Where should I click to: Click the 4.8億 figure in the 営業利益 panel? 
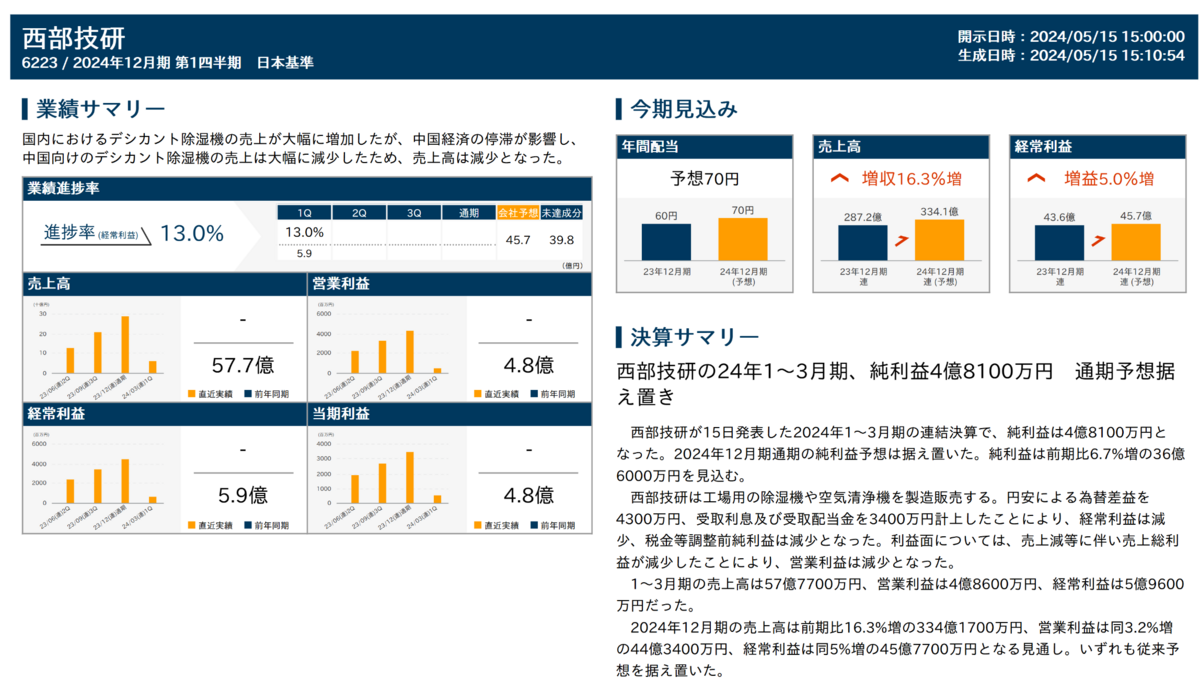pos(528,364)
